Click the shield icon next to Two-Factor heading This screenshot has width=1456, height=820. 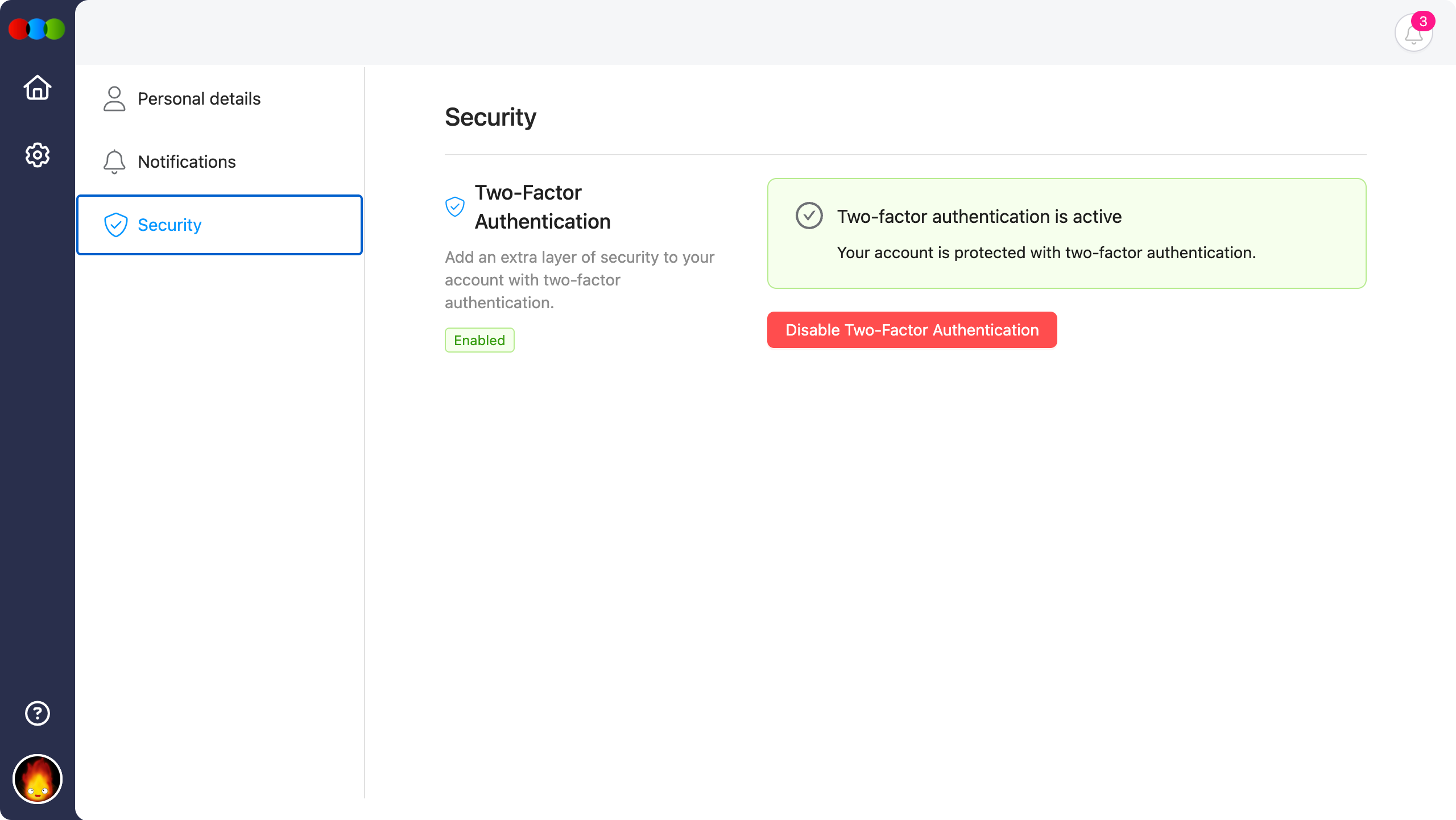(x=455, y=206)
